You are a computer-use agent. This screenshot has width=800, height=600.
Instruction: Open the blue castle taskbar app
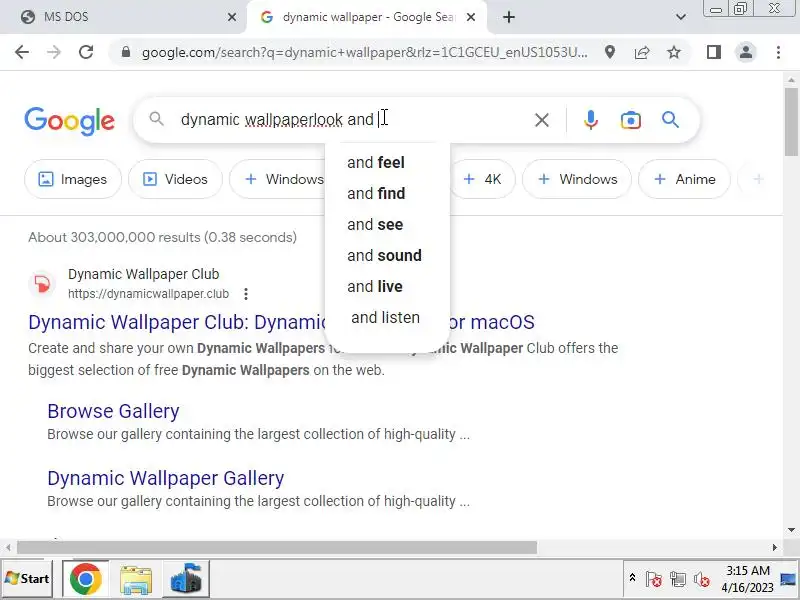186,579
